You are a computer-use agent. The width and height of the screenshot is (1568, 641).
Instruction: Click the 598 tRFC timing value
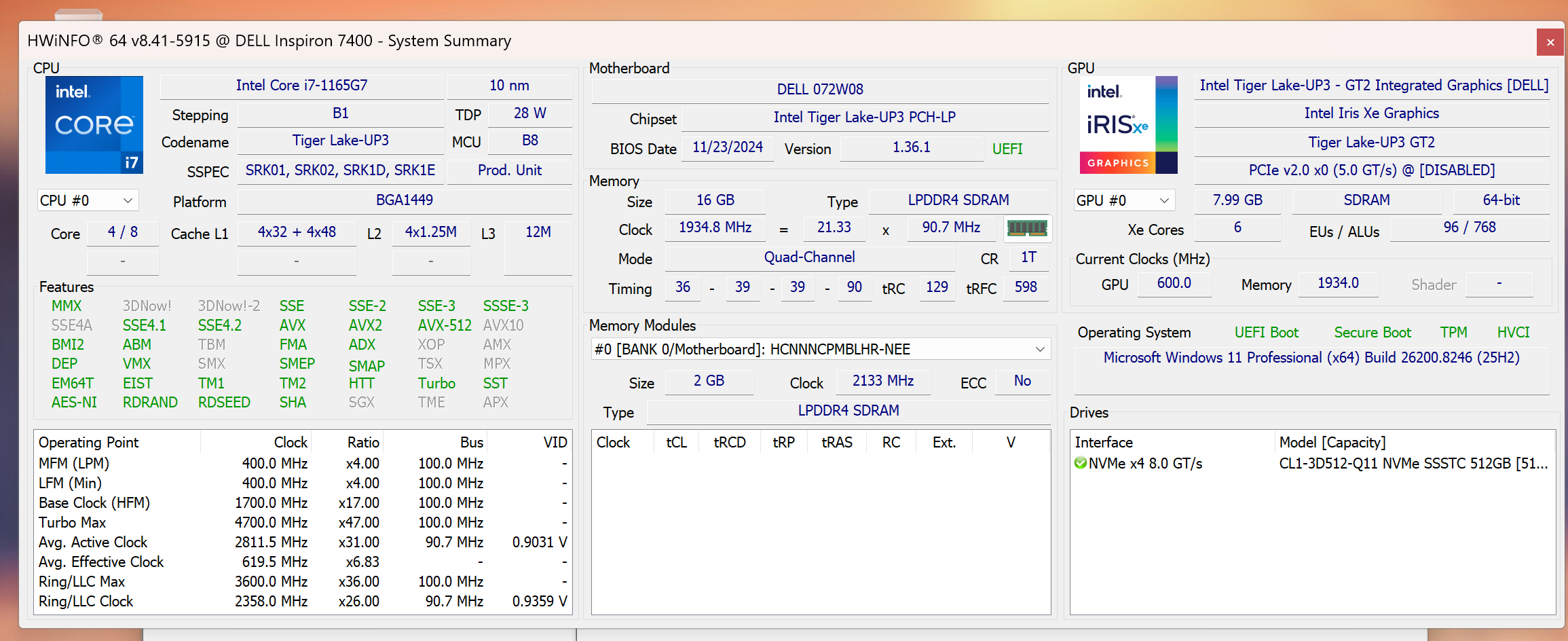1026,287
